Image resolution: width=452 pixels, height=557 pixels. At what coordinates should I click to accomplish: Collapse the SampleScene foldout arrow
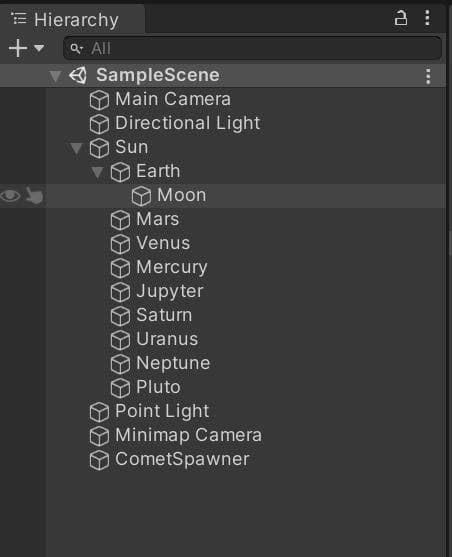(x=55, y=76)
